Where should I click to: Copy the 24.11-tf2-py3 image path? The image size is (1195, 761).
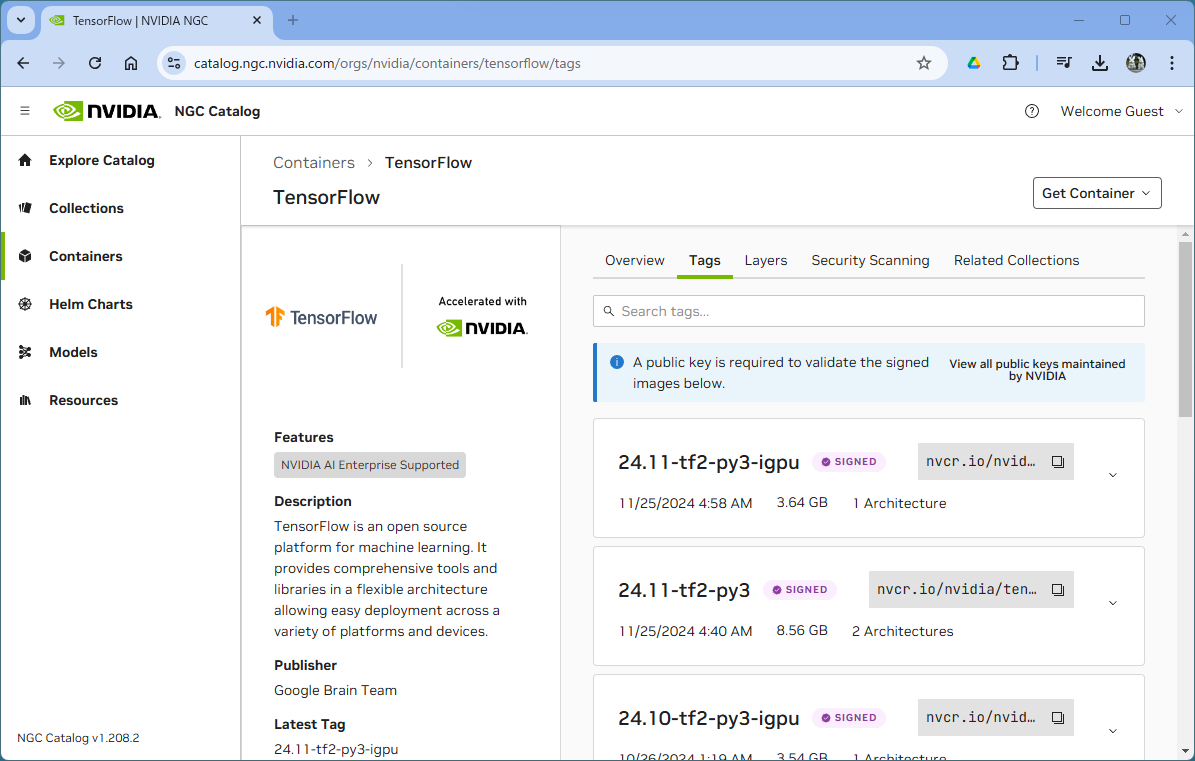pyautogui.click(x=1057, y=590)
